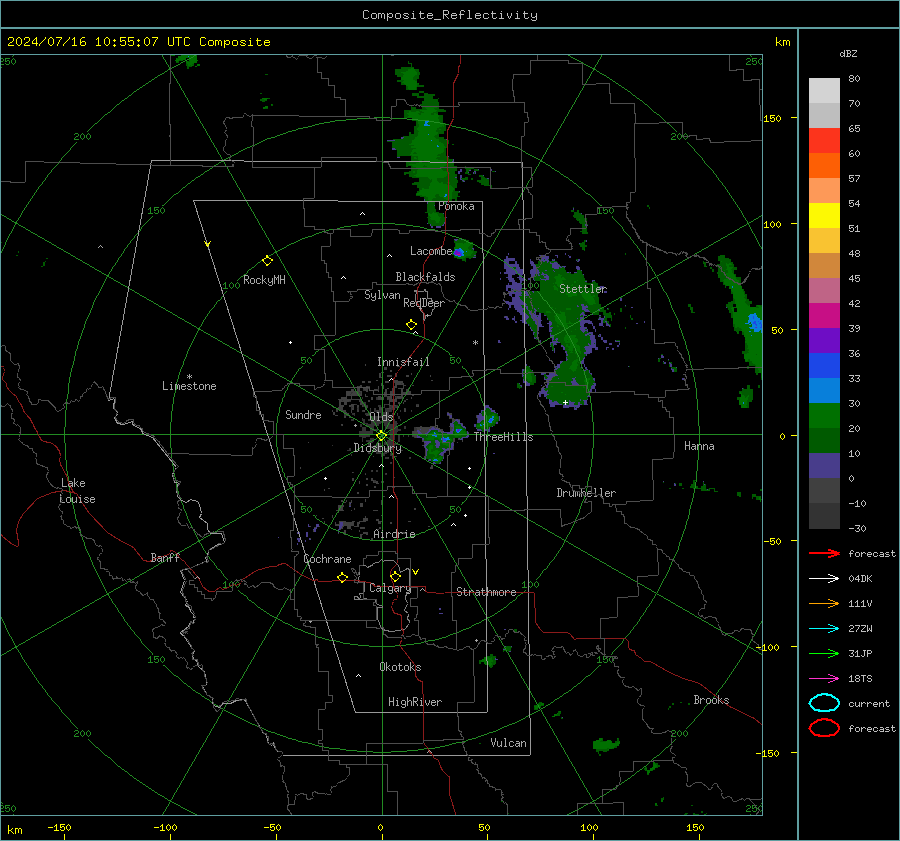
Task: Select the bright green 20–30 dBZ swatch
Action: [824, 416]
